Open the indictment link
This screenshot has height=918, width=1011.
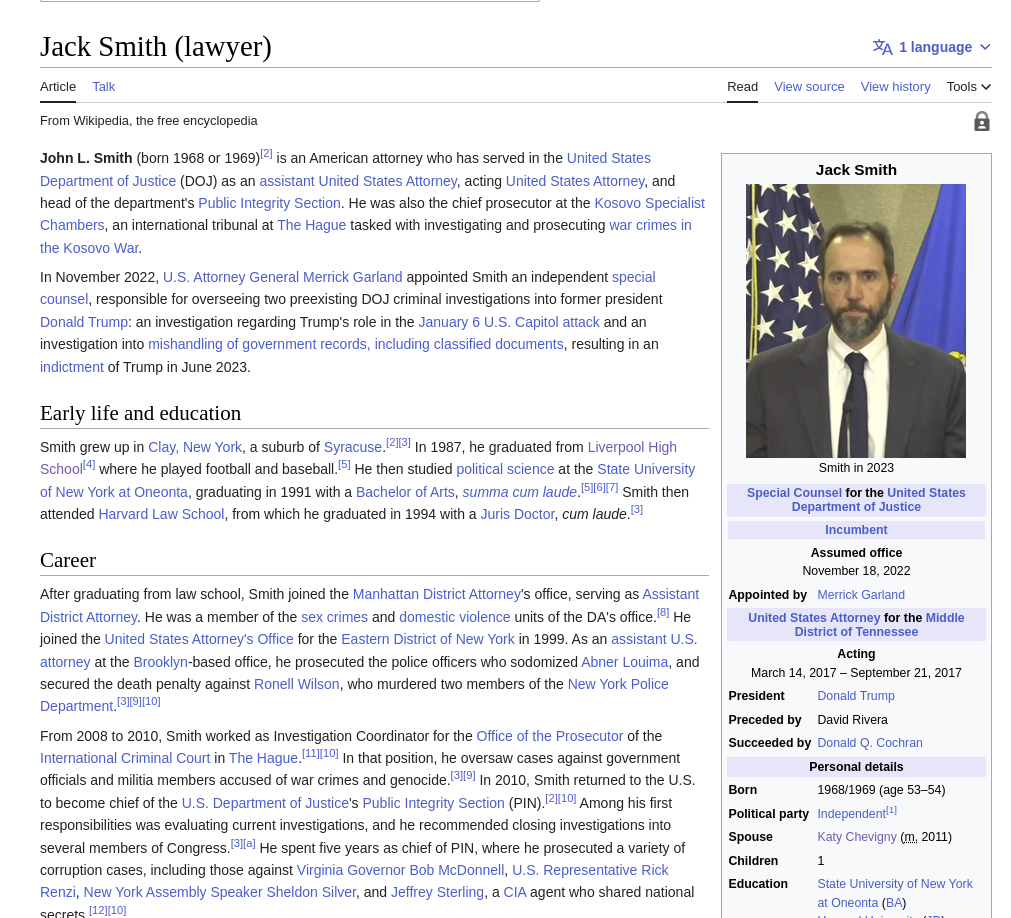72,367
